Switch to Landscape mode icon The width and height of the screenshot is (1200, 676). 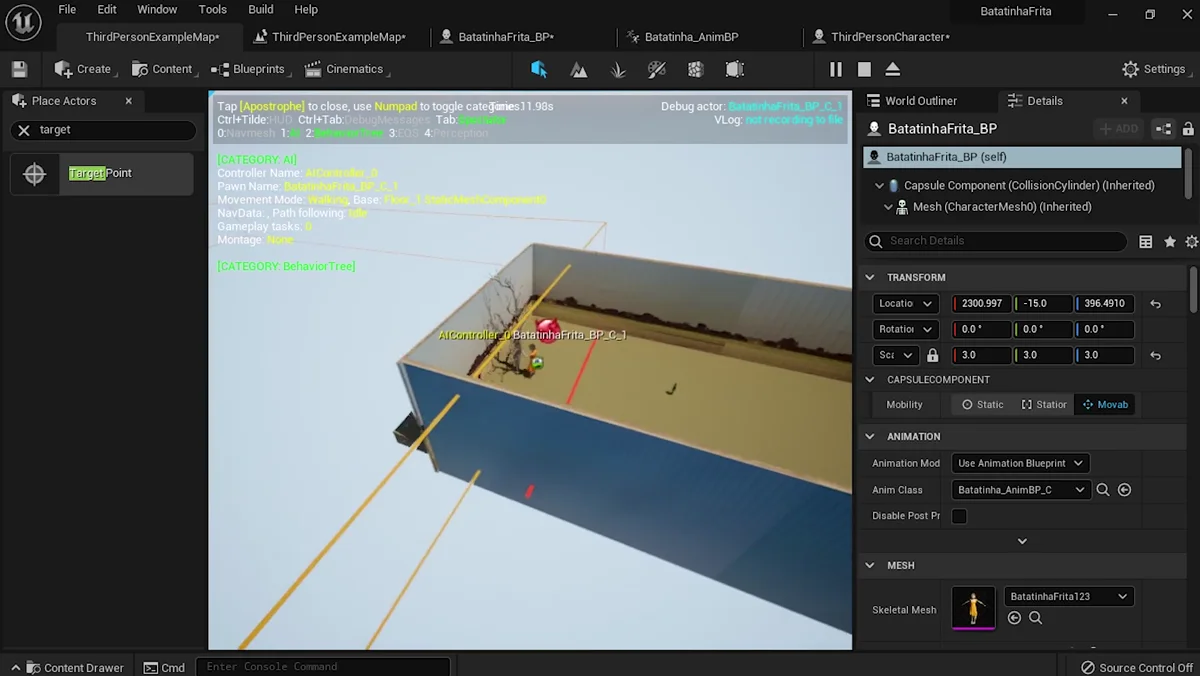click(579, 69)
